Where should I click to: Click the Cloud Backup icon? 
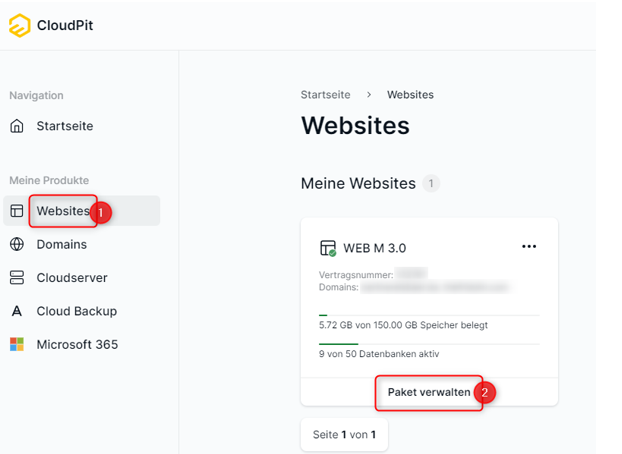(17, 311)
